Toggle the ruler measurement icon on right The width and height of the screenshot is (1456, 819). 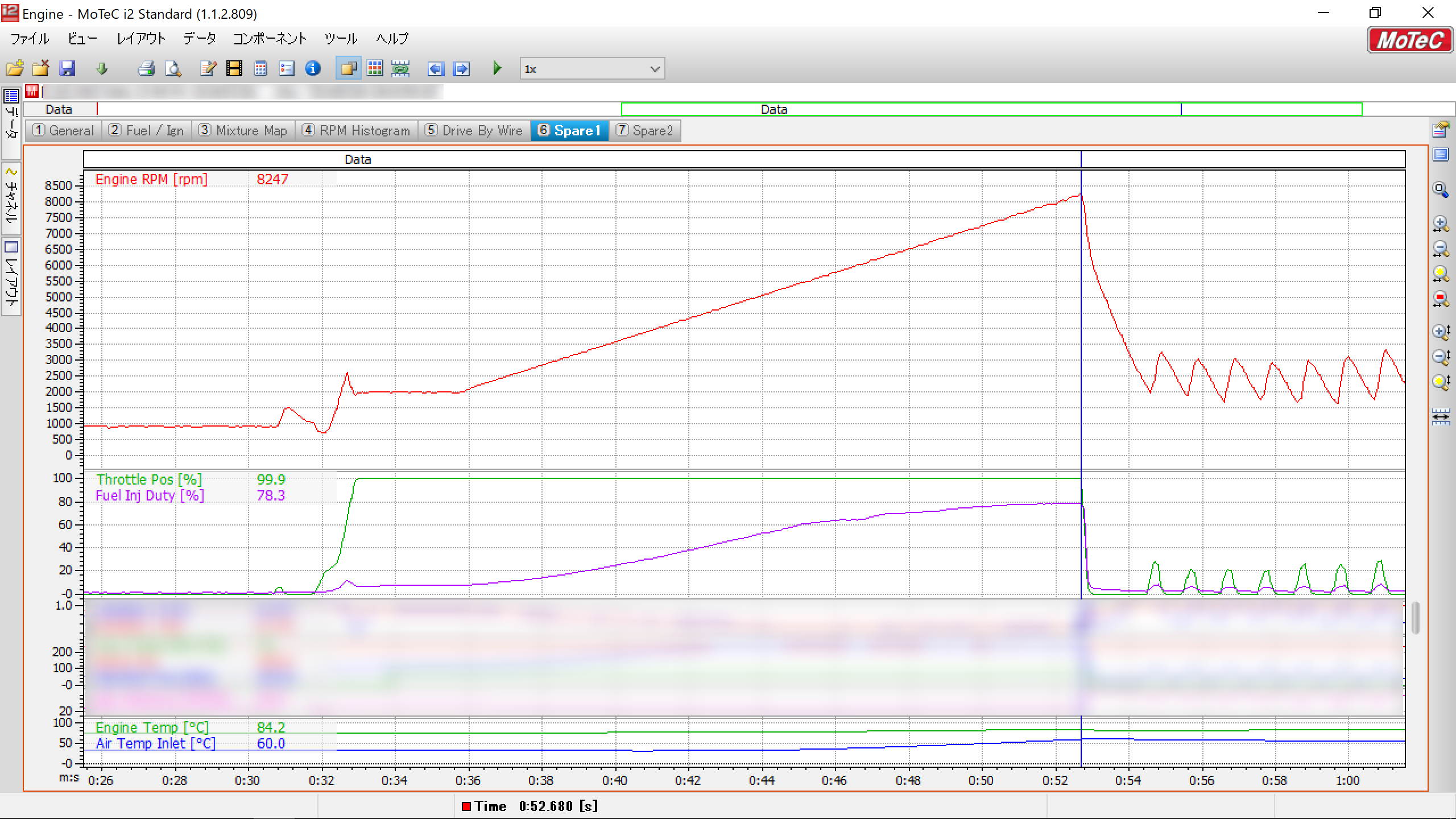1440,417
